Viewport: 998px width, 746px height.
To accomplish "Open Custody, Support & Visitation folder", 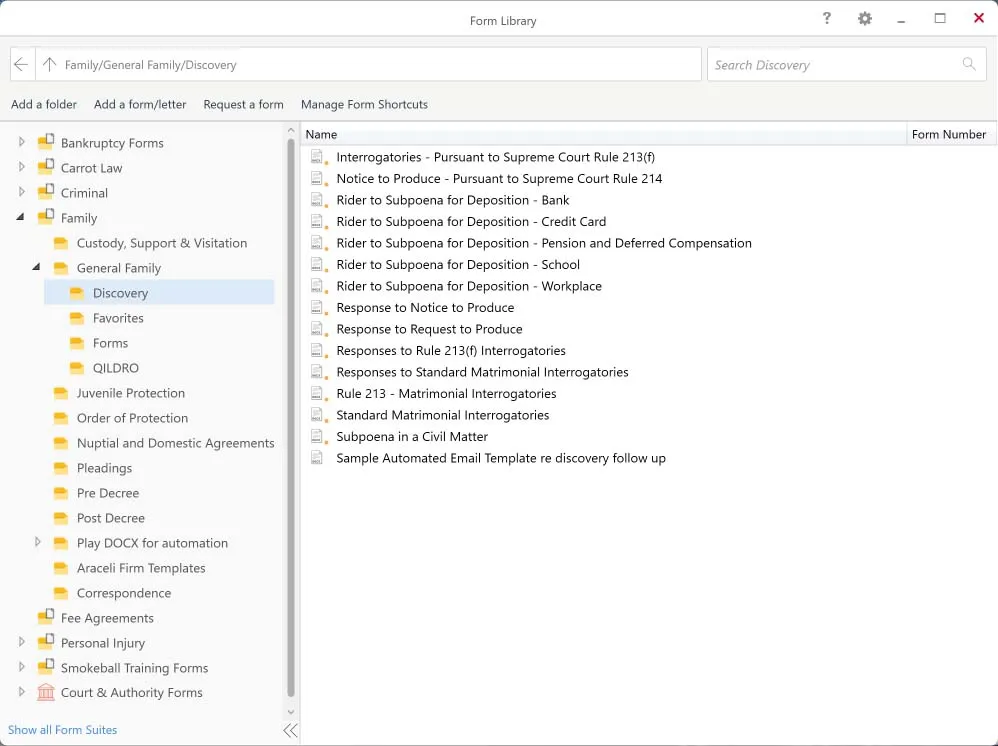I will (x=162, y=243).
